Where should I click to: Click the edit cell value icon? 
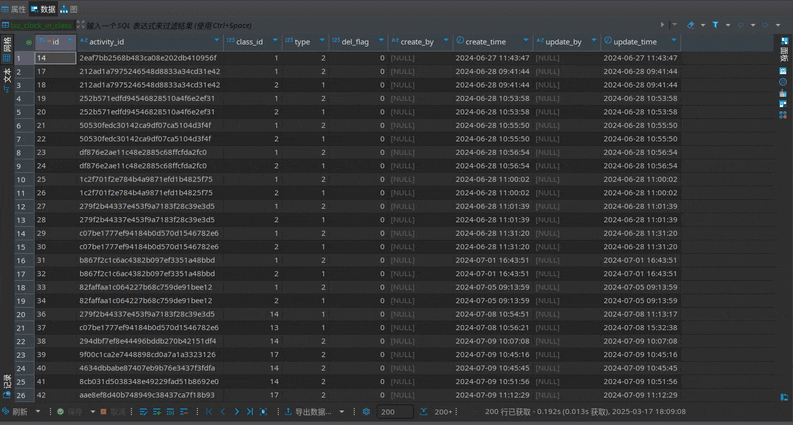[144, 412]
